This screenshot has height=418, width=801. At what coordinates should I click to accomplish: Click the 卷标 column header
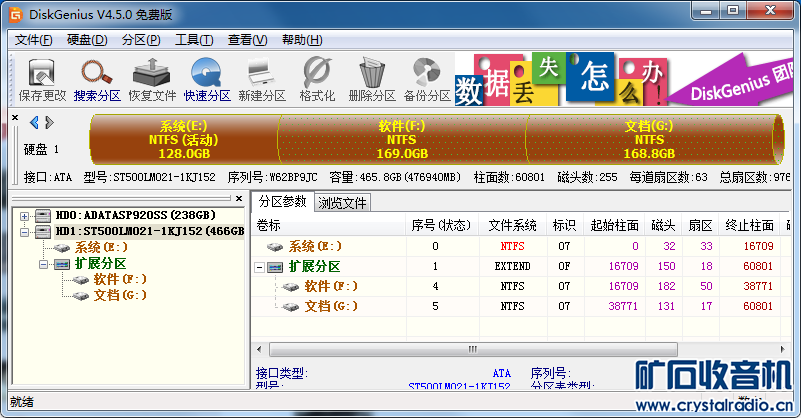[329, 225]
